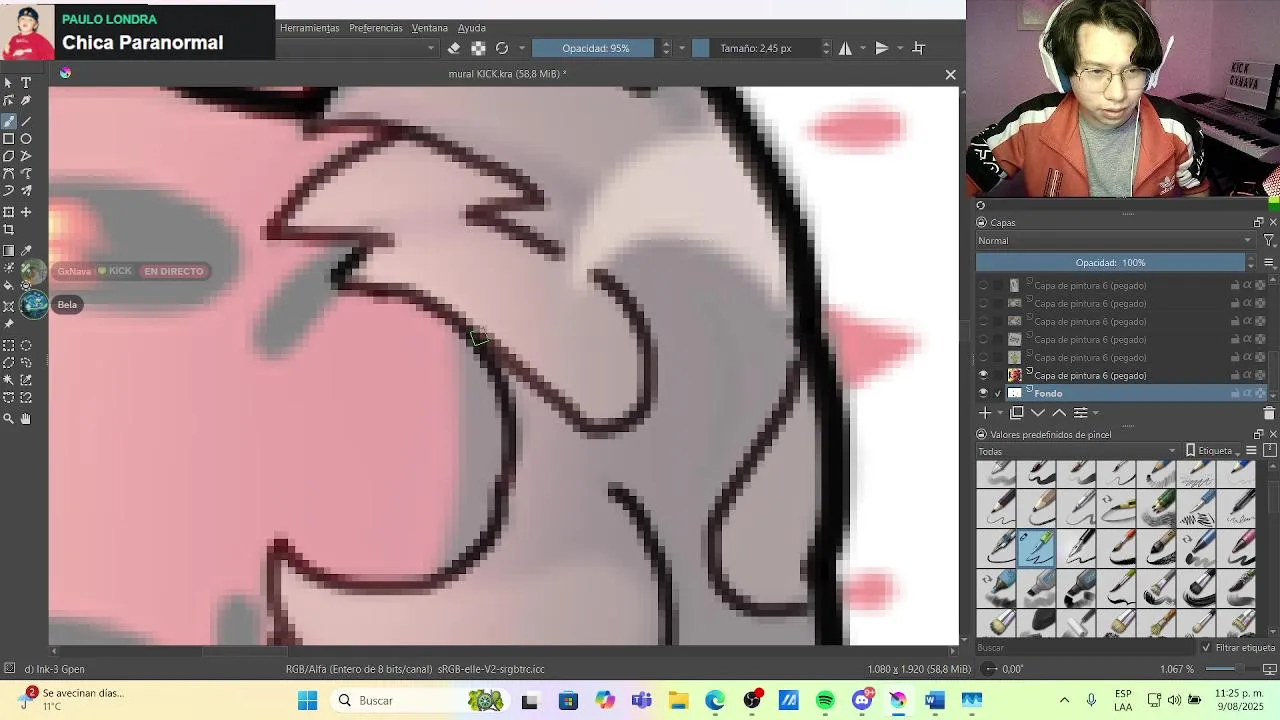1280x720 pixels.
Task: Add a new layer with plus button
Action: click(x=985, y=413)
